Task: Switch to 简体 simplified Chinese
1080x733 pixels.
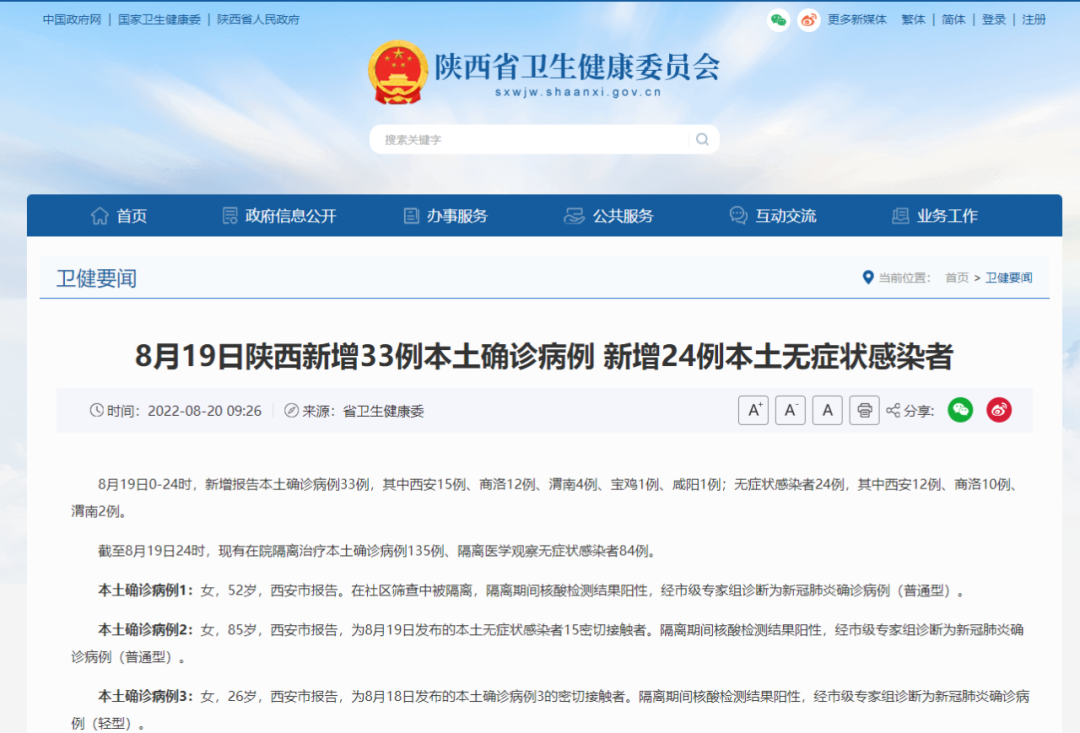Action: coord(953,19)
